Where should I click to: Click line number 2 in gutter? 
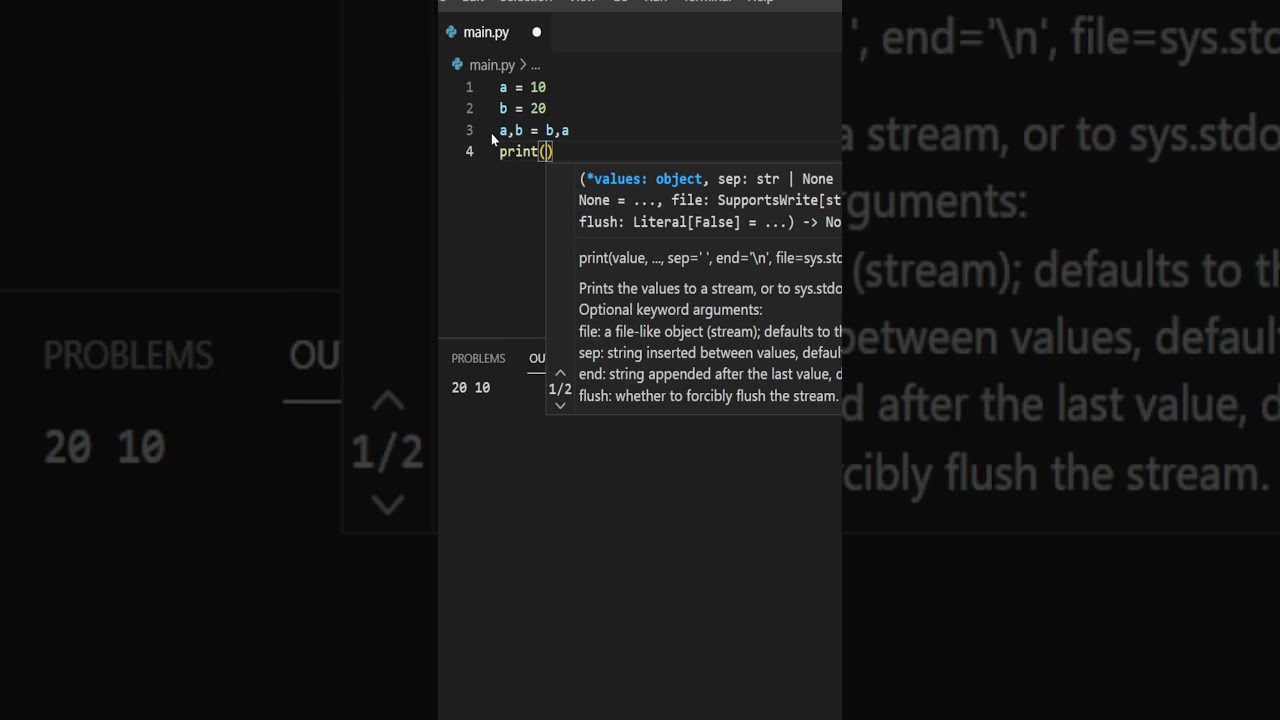pos(469,108)
